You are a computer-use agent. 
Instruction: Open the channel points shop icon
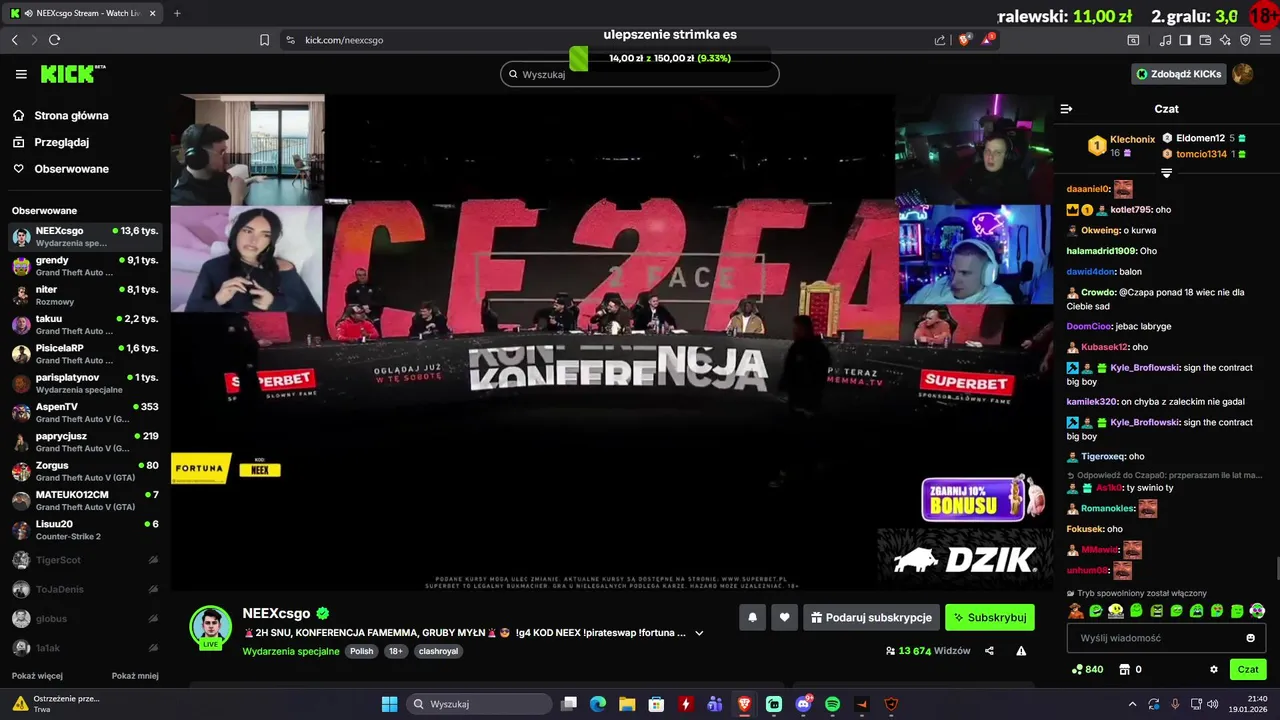[x=1124, y=670]
